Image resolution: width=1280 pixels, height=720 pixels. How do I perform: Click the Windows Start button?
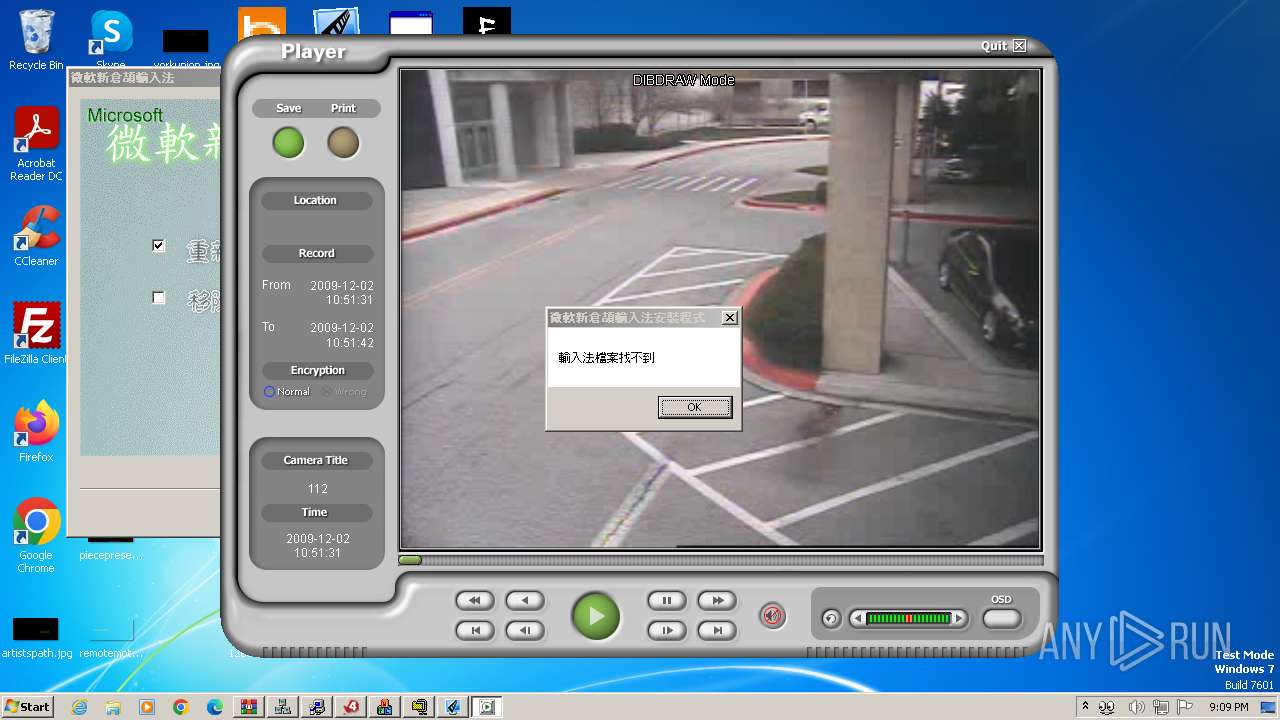27,706
